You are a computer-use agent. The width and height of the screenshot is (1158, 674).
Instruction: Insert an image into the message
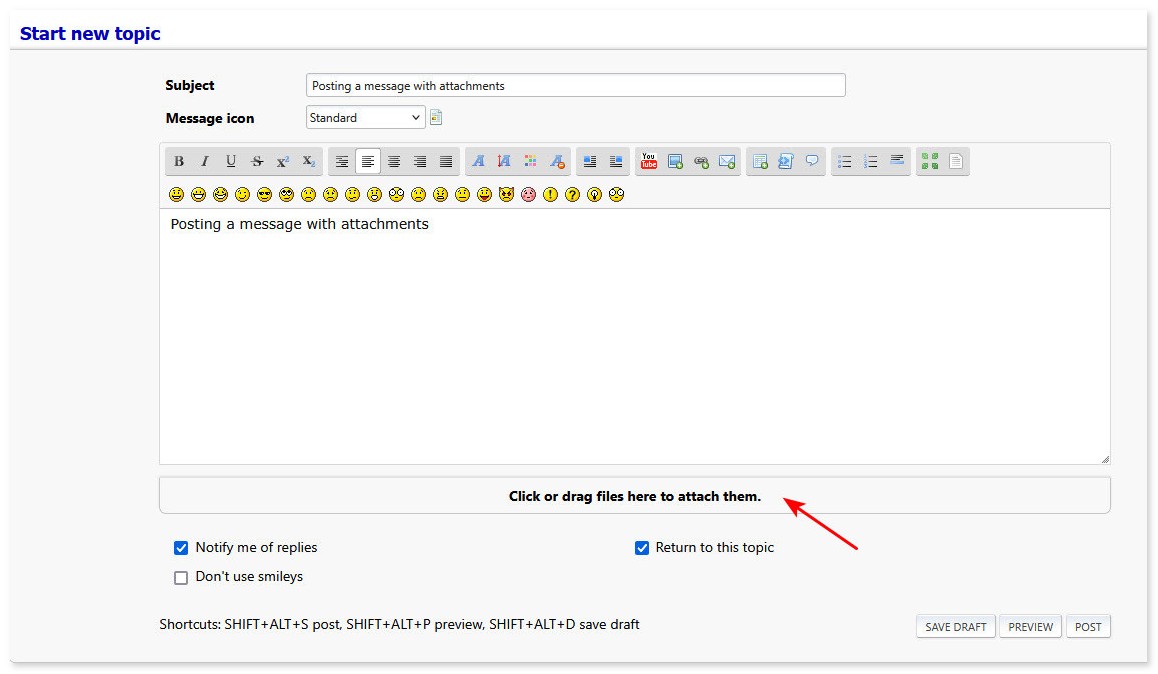click(x=674, y=161)
